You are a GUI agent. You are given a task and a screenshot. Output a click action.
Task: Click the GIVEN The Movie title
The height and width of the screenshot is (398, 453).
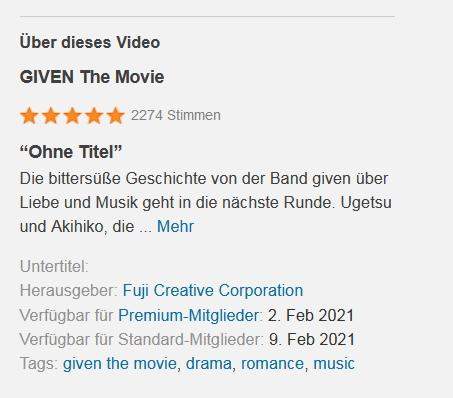[92, 77]
